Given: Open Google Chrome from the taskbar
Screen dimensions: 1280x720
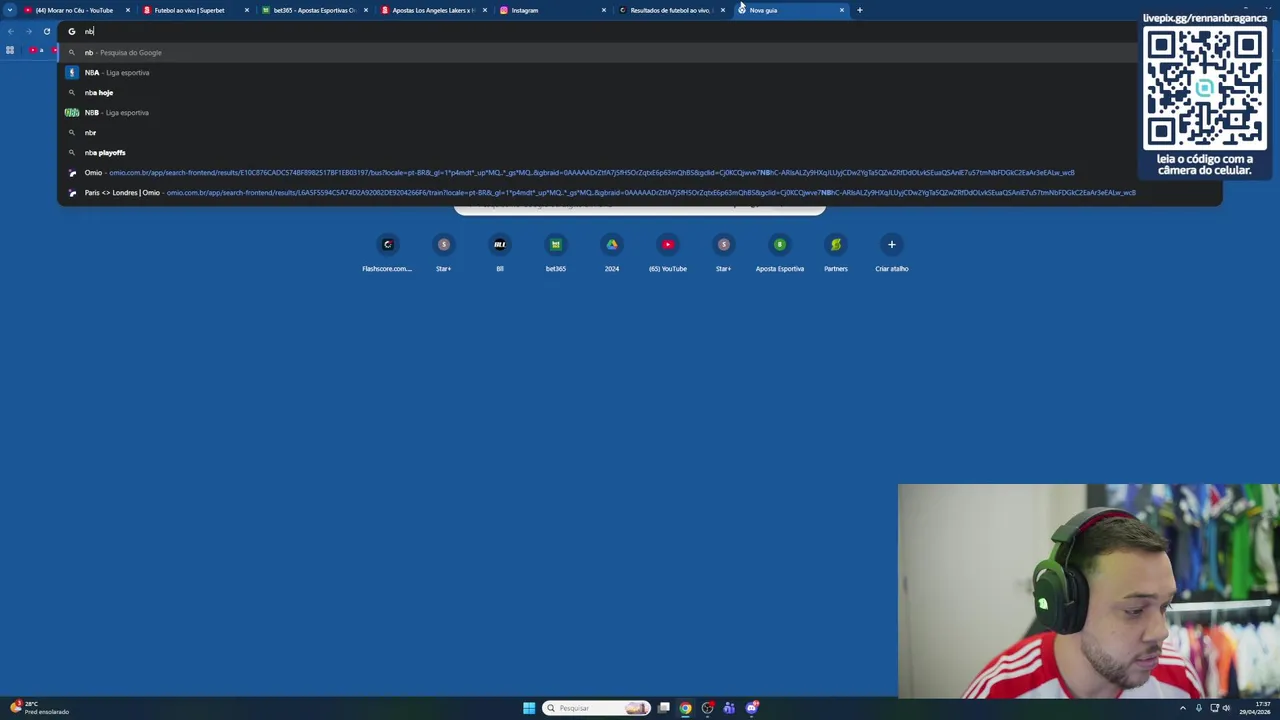Looking at the screenshot, I should coord(685,708).
